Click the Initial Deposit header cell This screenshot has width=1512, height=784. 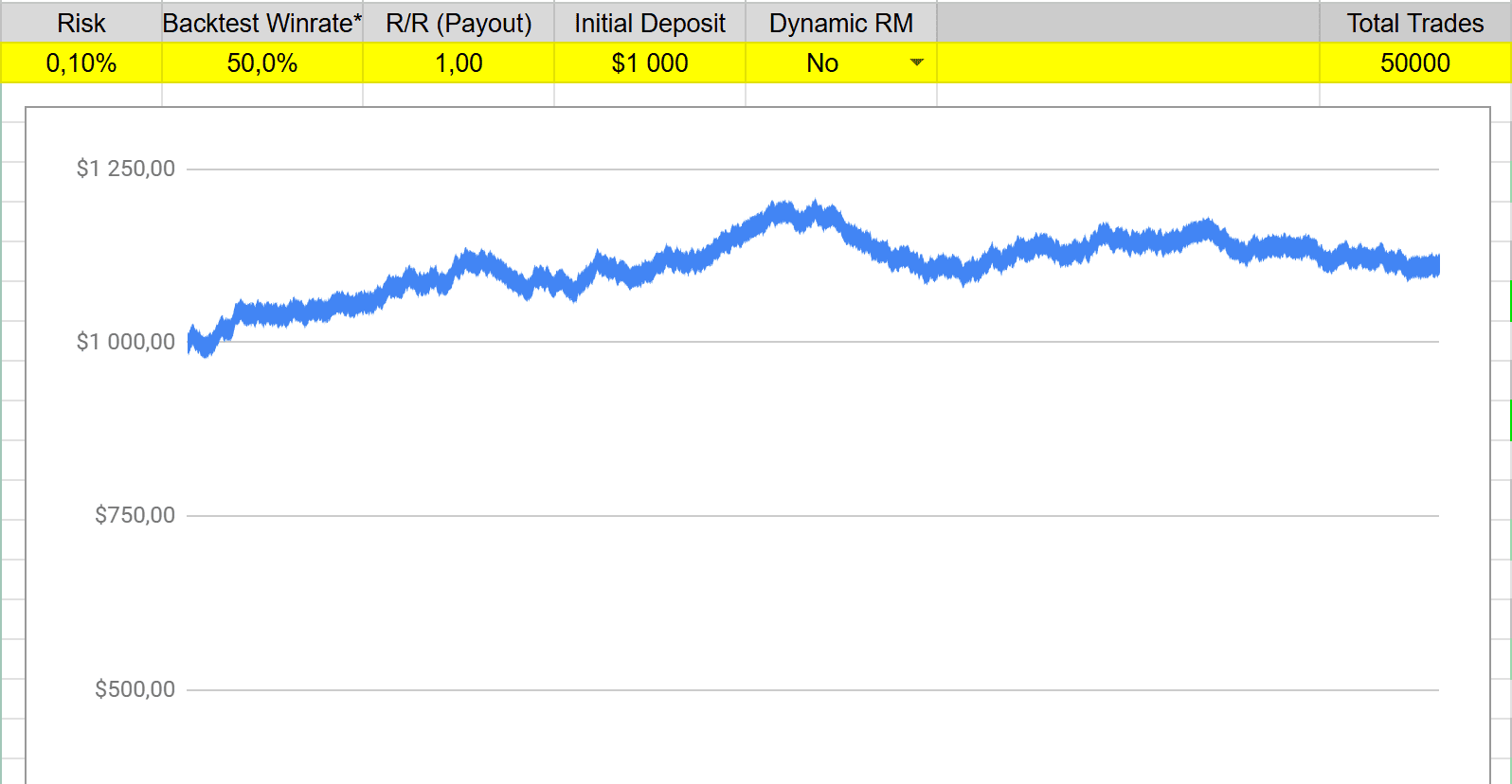[650, 23]
